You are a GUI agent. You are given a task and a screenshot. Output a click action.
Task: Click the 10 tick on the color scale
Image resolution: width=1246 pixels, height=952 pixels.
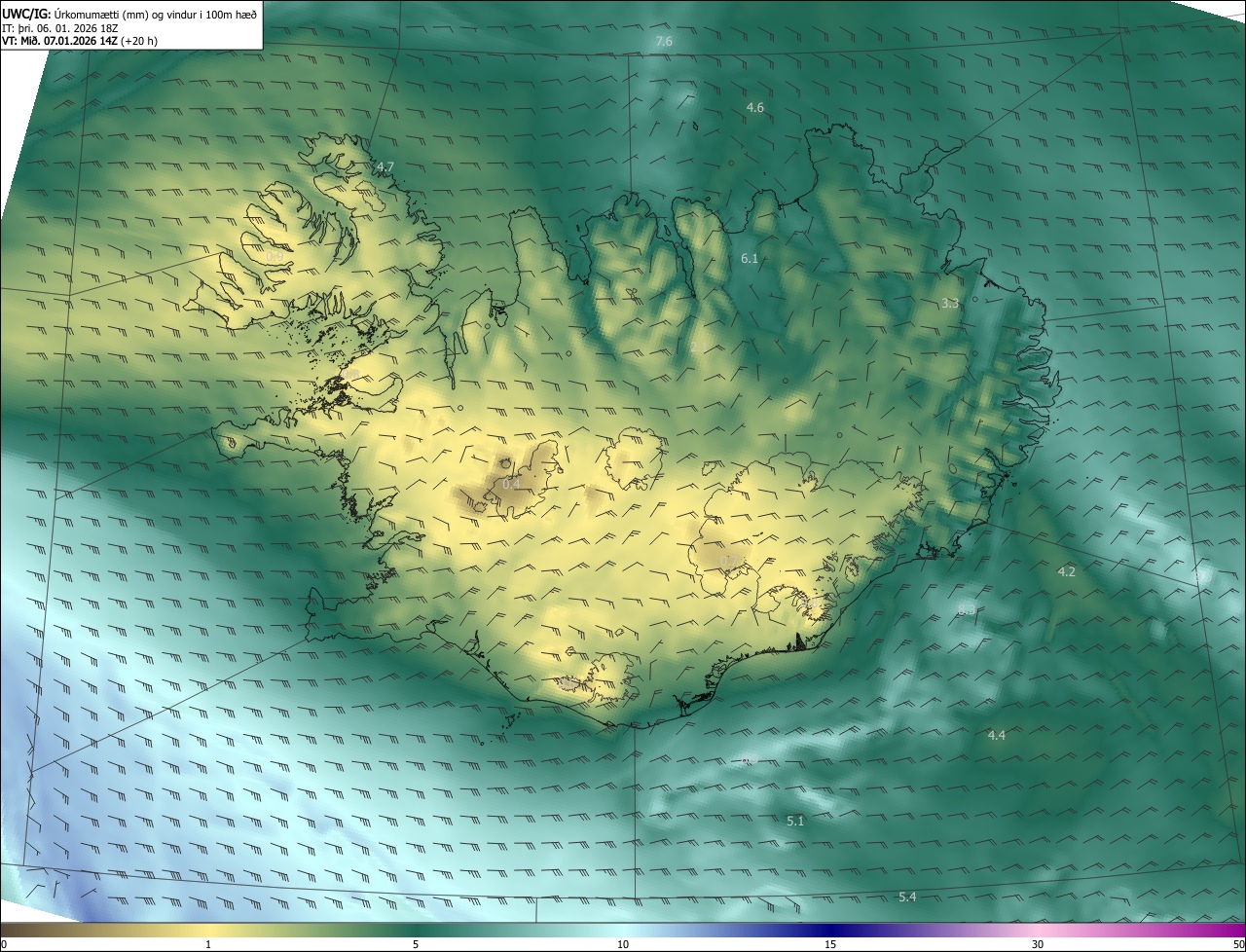tap(623, 944)
